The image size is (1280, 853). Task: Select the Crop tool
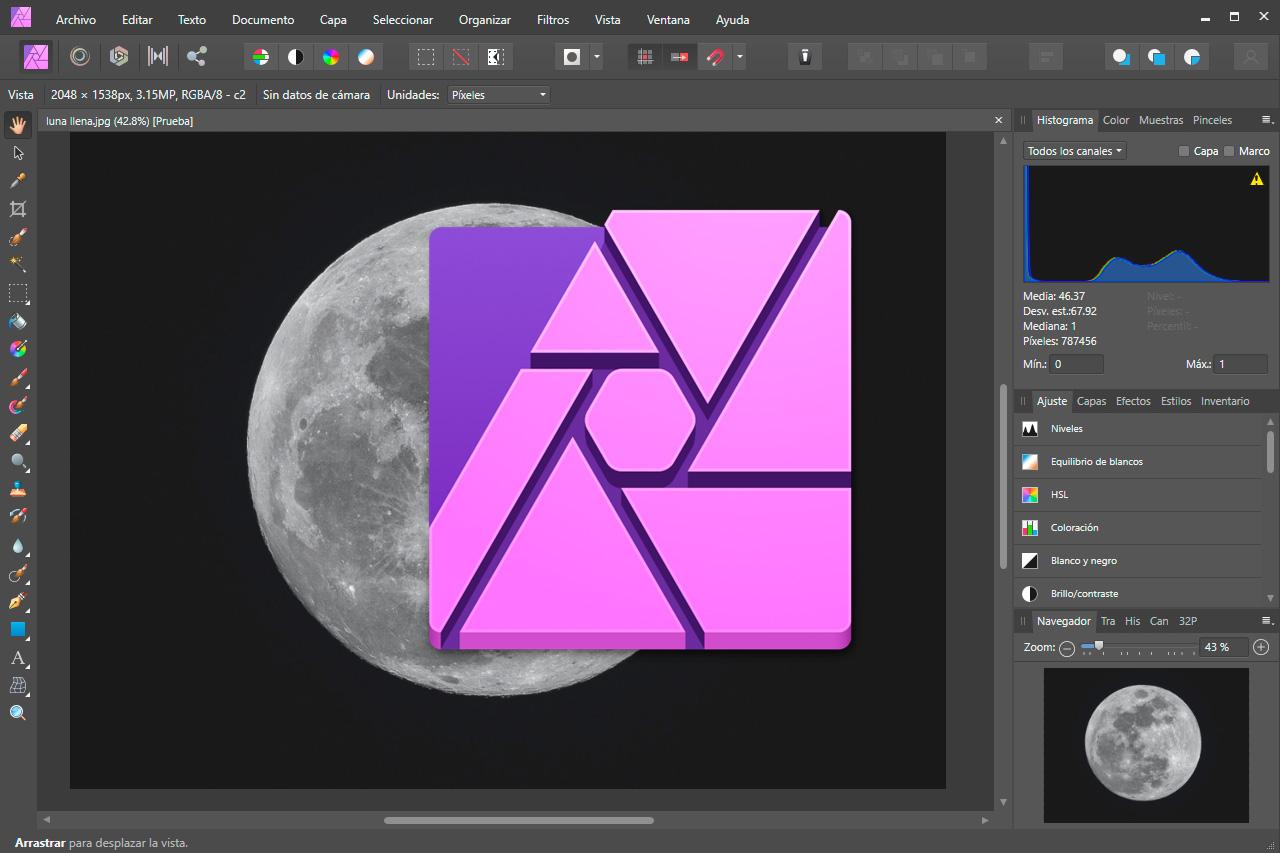pos(18,208)
